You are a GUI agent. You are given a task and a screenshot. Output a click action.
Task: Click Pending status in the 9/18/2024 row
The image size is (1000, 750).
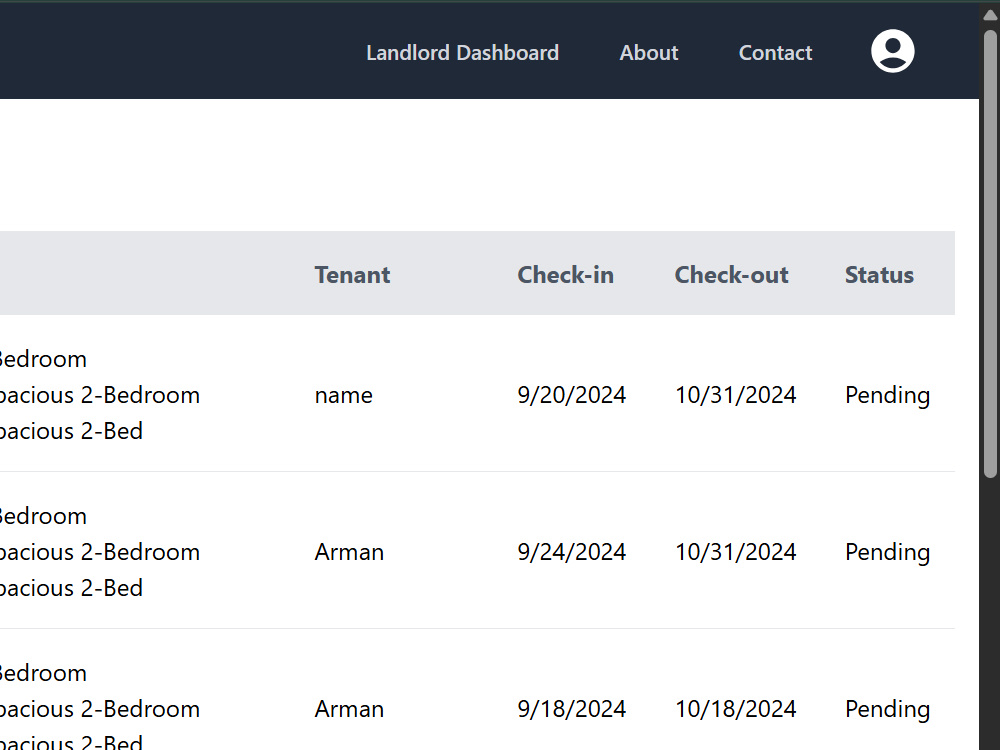pyautogui.click(x=887, y=709)
